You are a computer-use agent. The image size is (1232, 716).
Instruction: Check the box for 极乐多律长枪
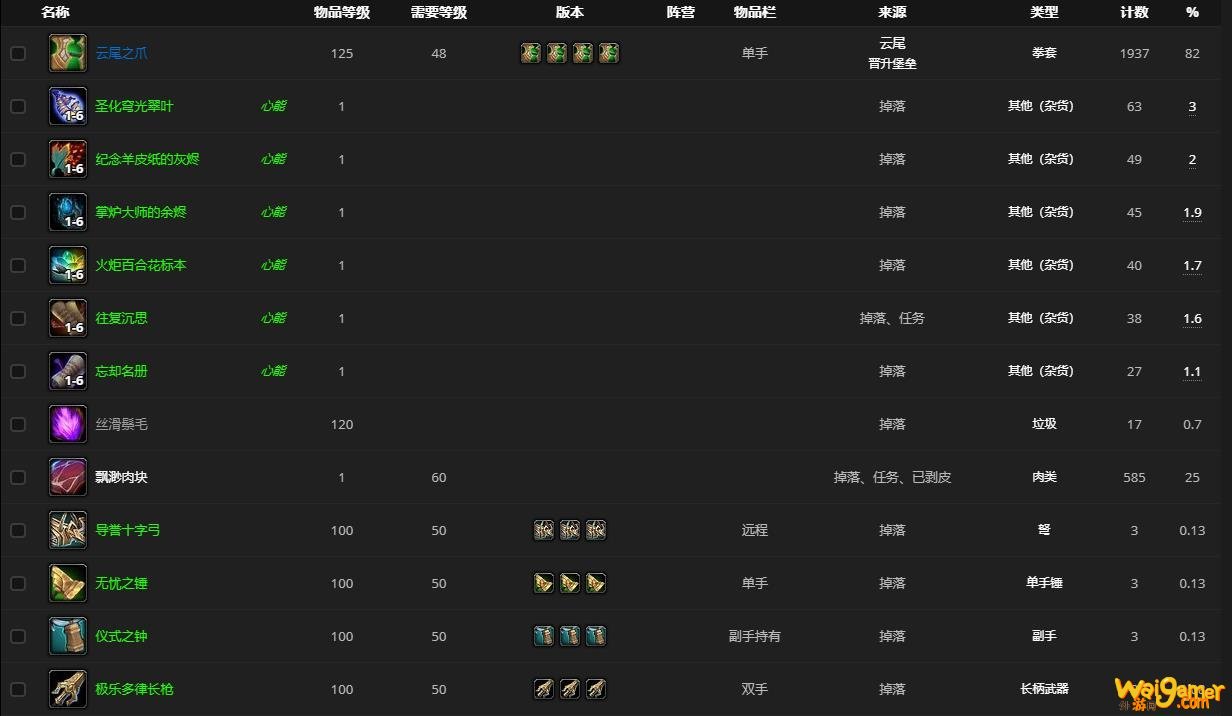(18, 689)
